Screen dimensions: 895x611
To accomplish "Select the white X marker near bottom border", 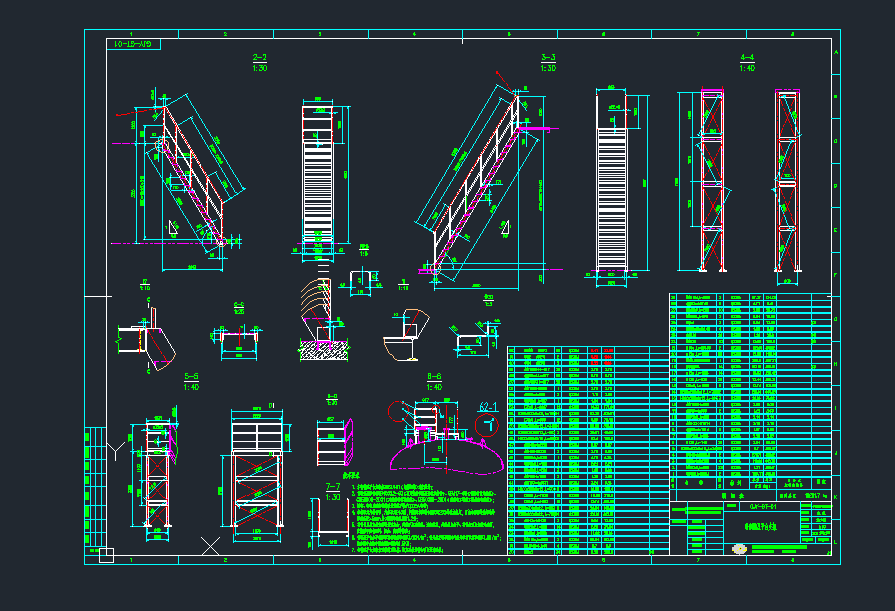I will (210, 546).
